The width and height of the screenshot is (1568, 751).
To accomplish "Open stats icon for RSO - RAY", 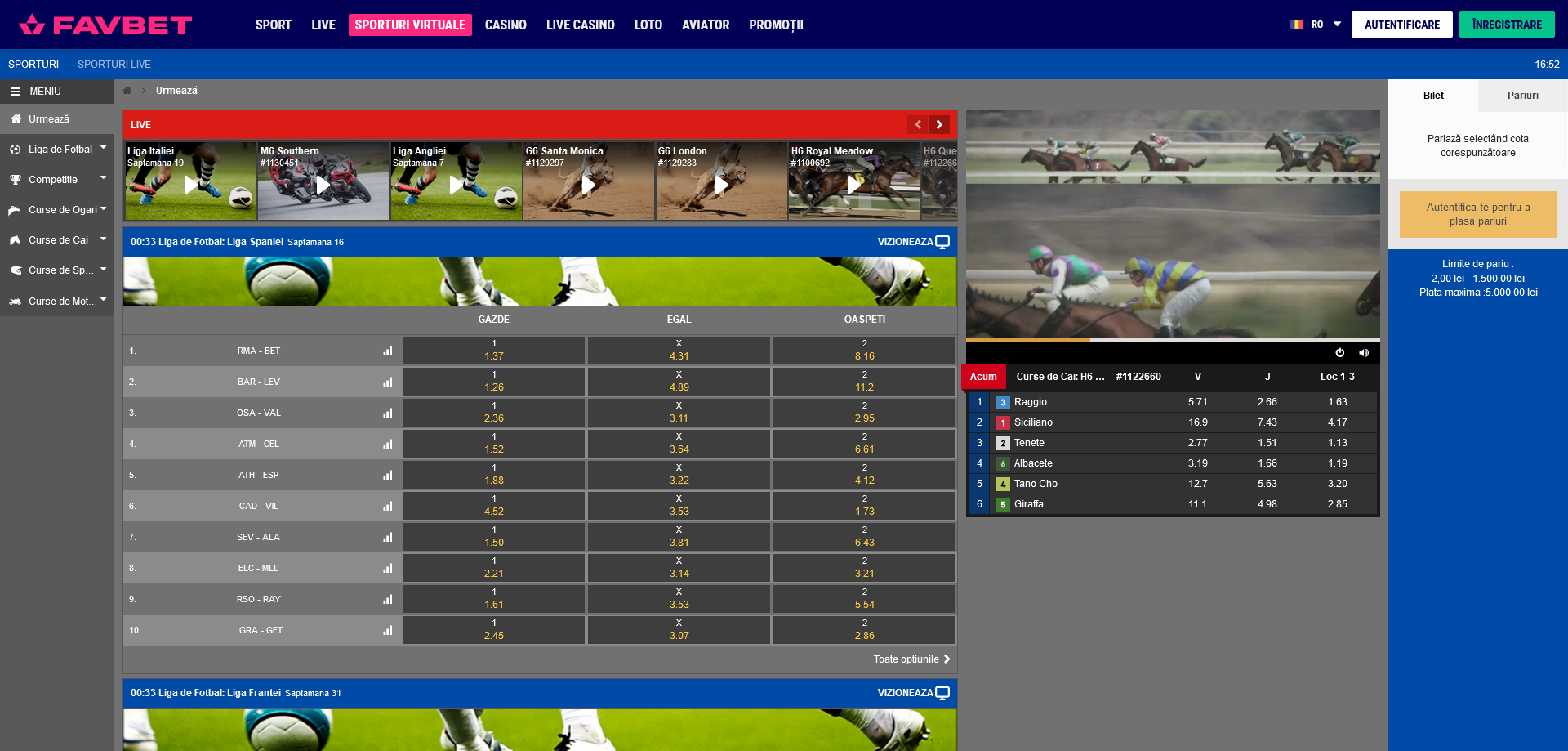I will [x=388, y=599].
